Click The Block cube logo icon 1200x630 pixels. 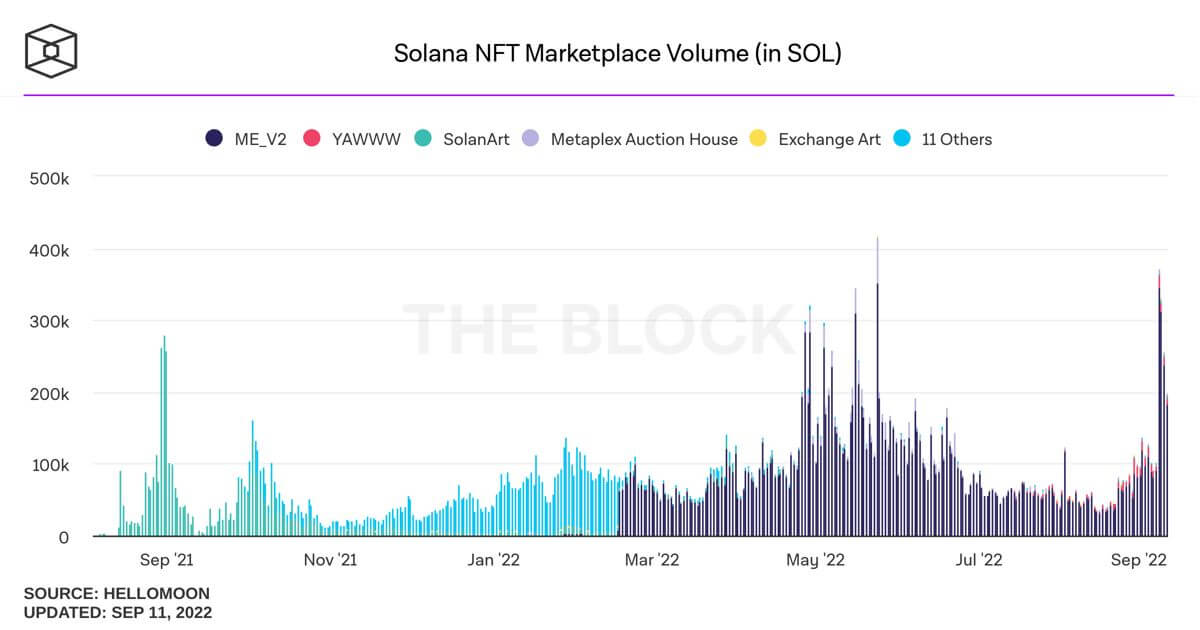point(51,49)
